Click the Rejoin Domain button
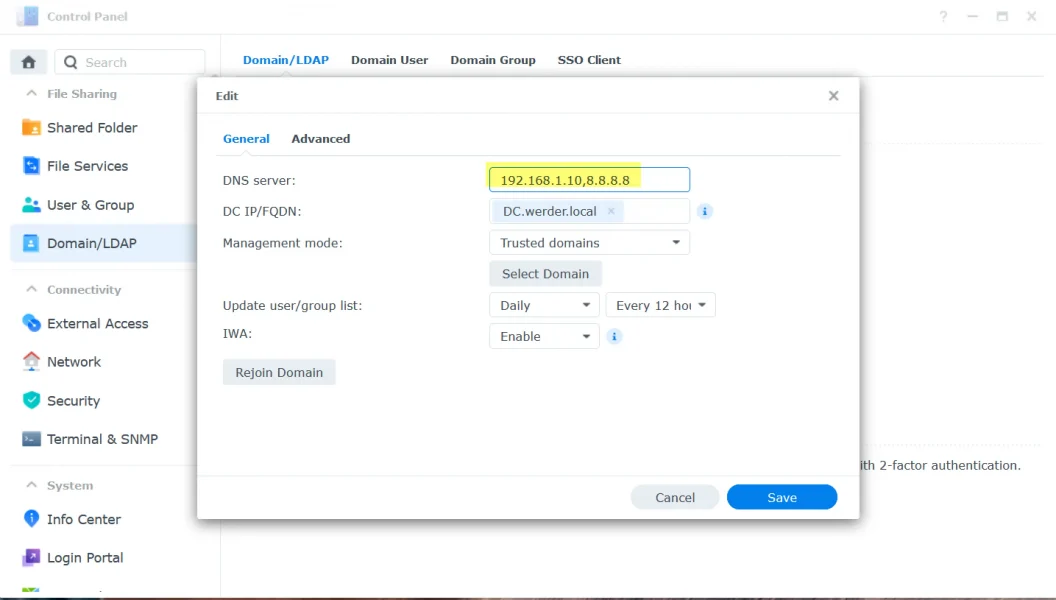 278,371
